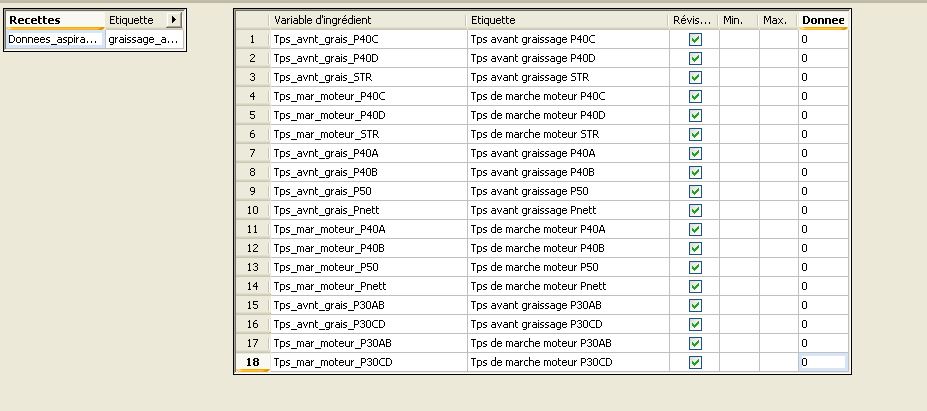Click Etiquette header in ingredient table
The width and height of the screenshot is (927, 411).
568,20
